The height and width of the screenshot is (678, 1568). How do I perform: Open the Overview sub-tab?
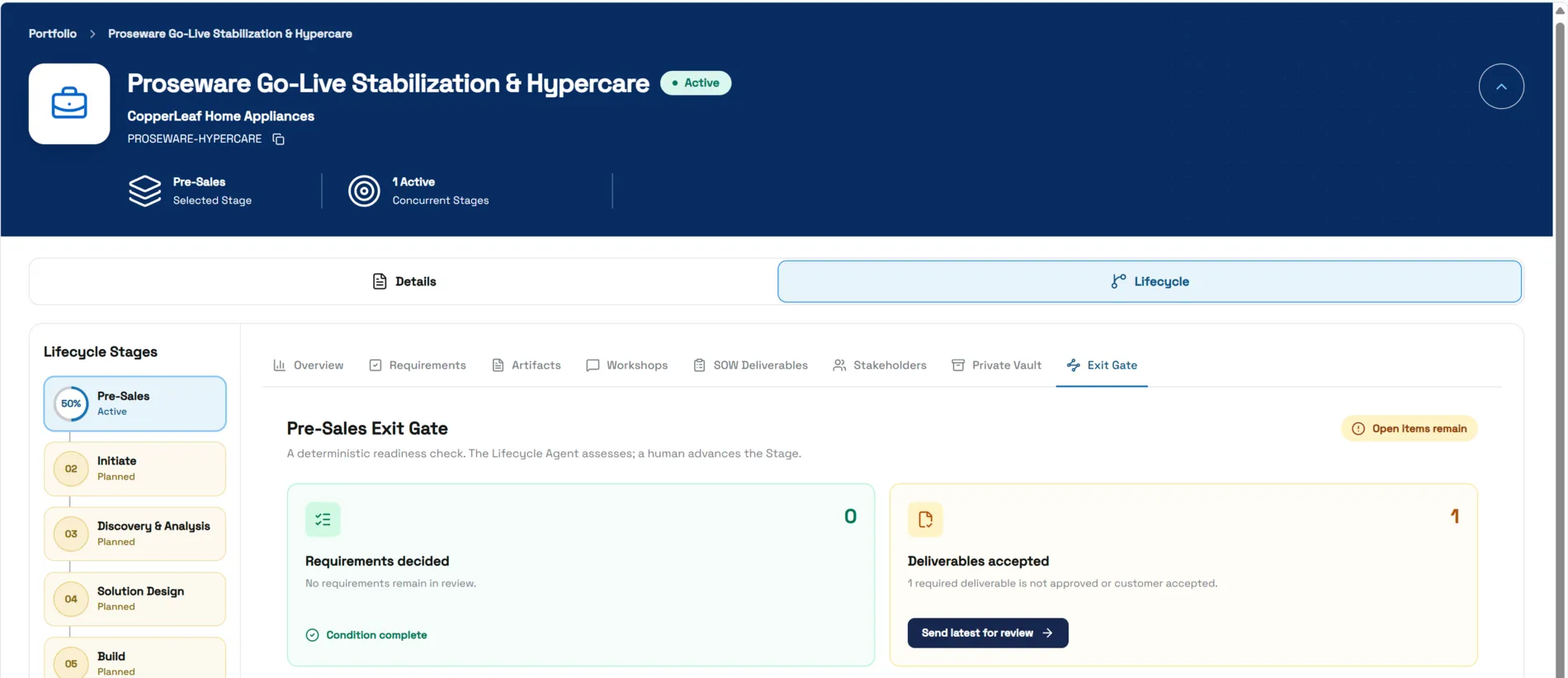tap(309, 365)
